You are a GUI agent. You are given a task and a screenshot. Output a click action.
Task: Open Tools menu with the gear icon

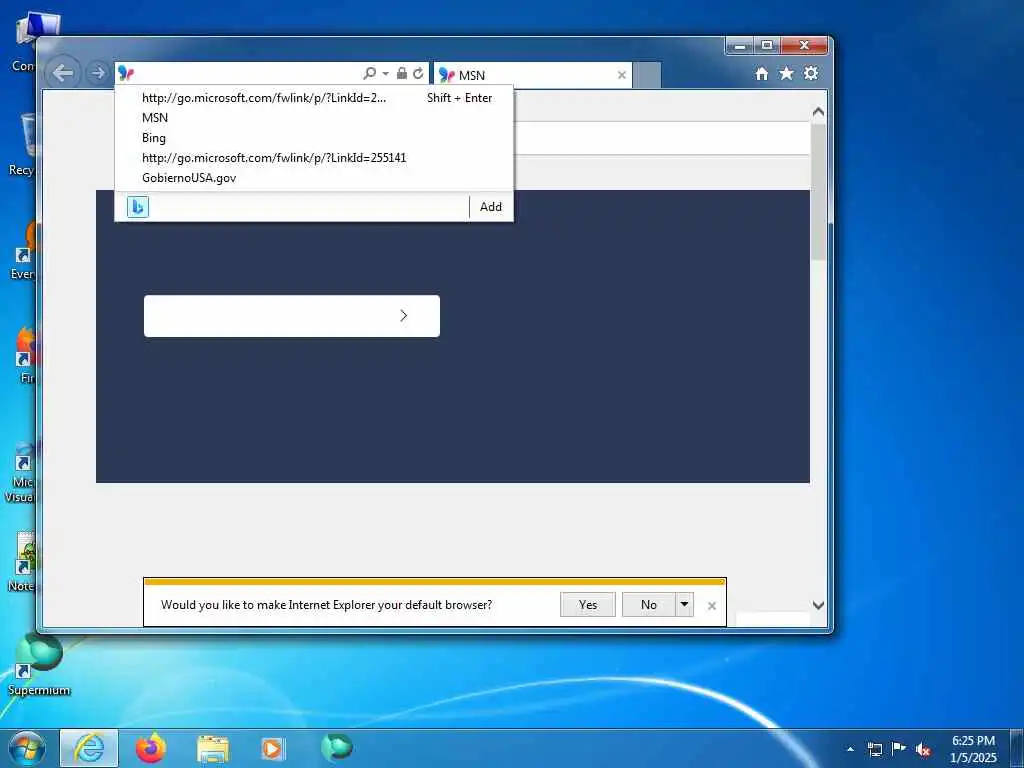pos(811,73)
